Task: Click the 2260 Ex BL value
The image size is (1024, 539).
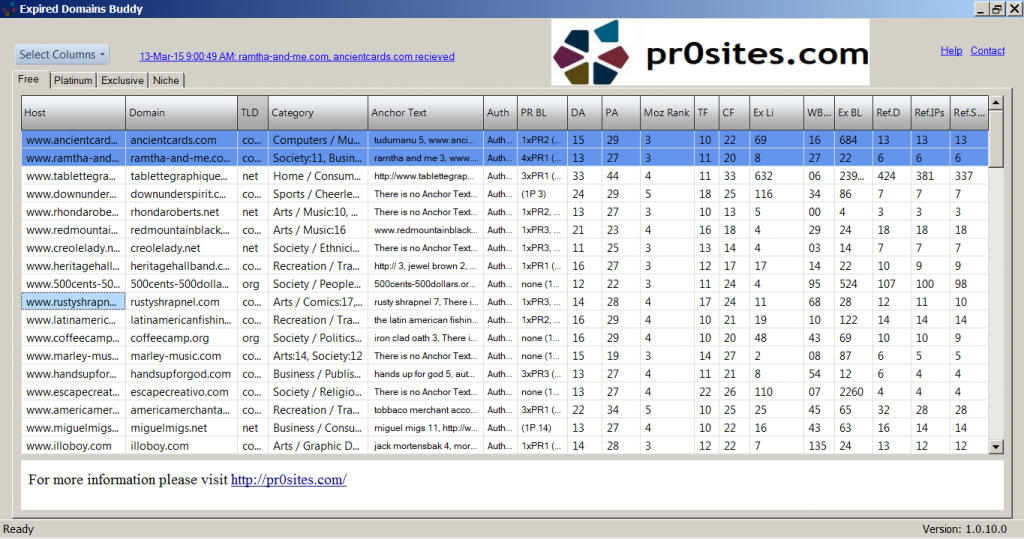Action: click(852, 392)
